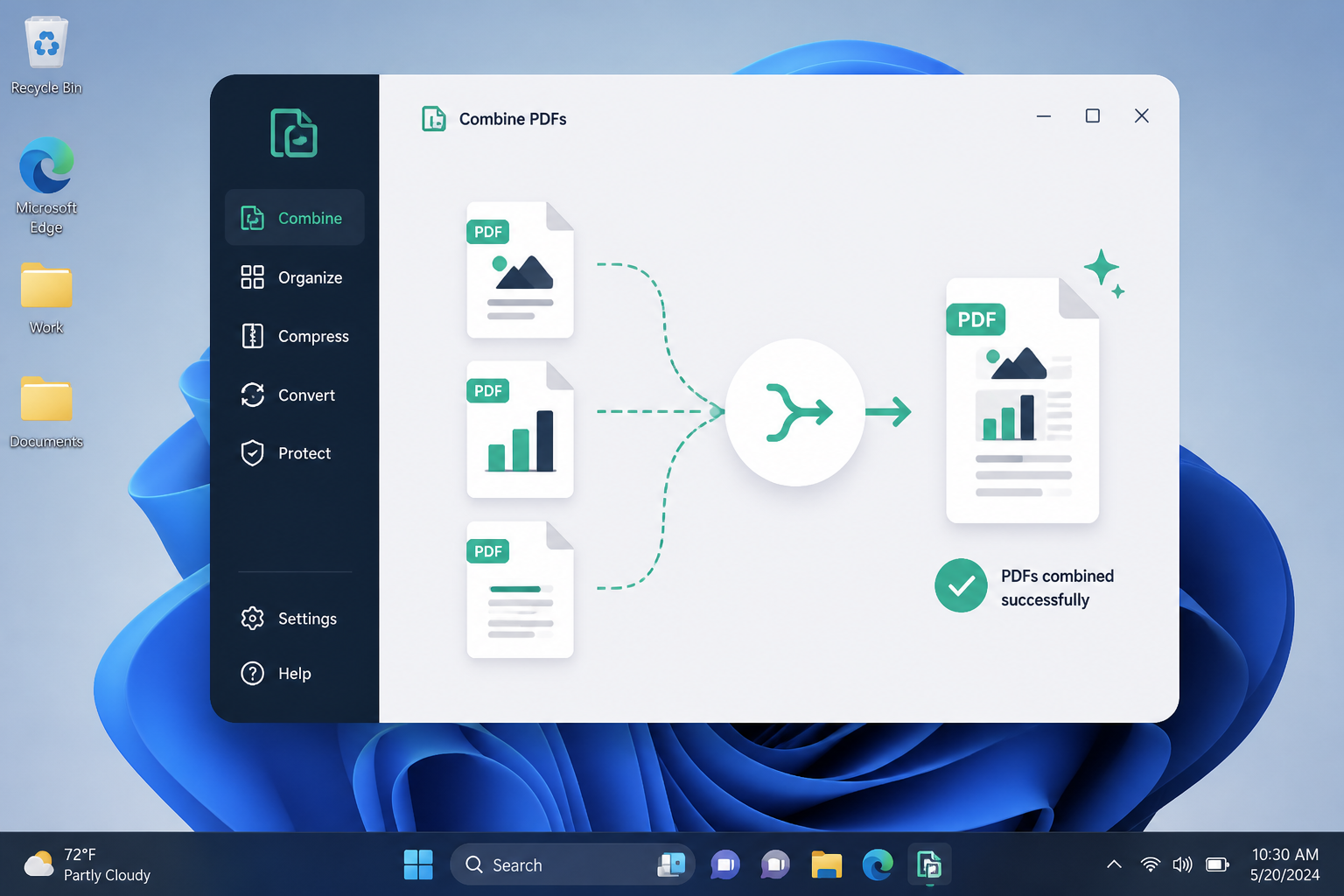Select the third PDF with text lines
Screen dimensions: 1344x896
click(520, 590)
